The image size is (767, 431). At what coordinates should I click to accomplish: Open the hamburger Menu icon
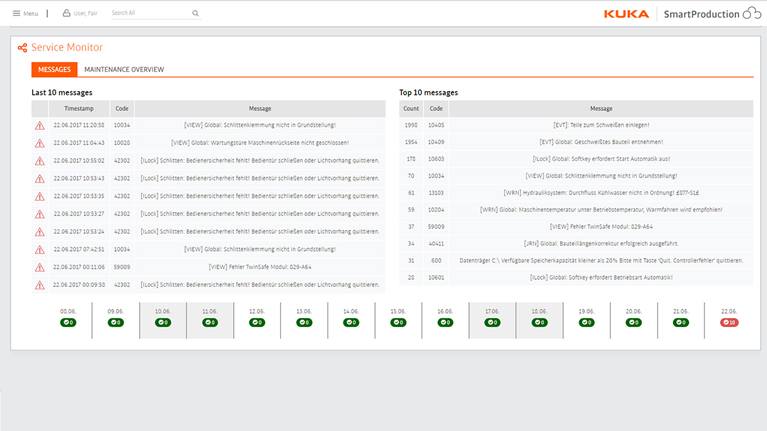point(16,14)
